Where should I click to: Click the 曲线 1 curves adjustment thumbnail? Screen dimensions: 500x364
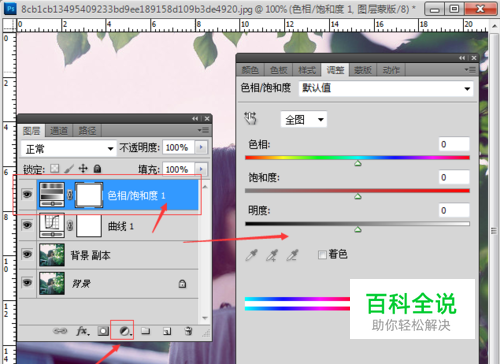pyautogui.click(x=52, y=225)
